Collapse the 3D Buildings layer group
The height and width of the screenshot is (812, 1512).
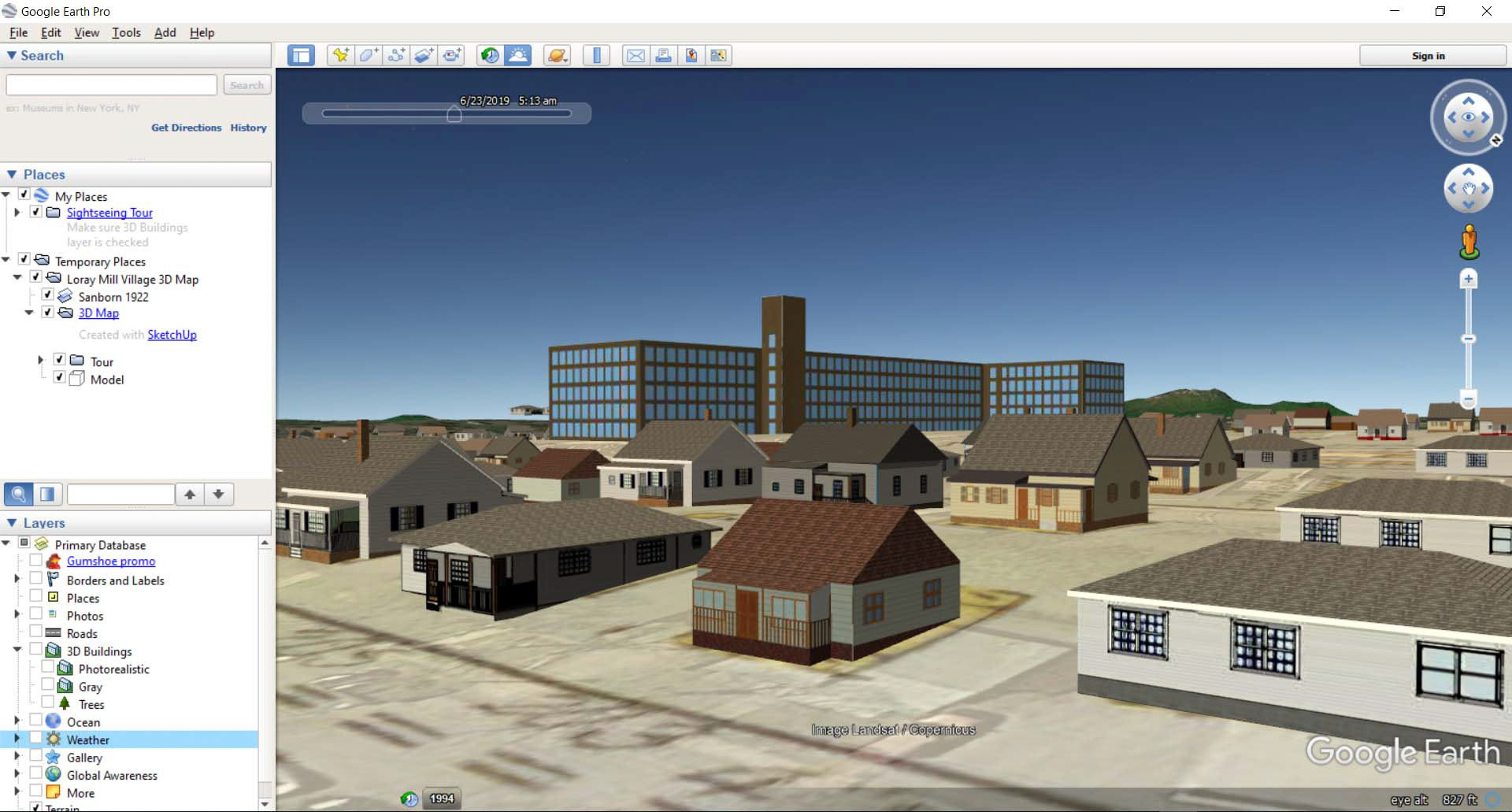pos(17,651)
